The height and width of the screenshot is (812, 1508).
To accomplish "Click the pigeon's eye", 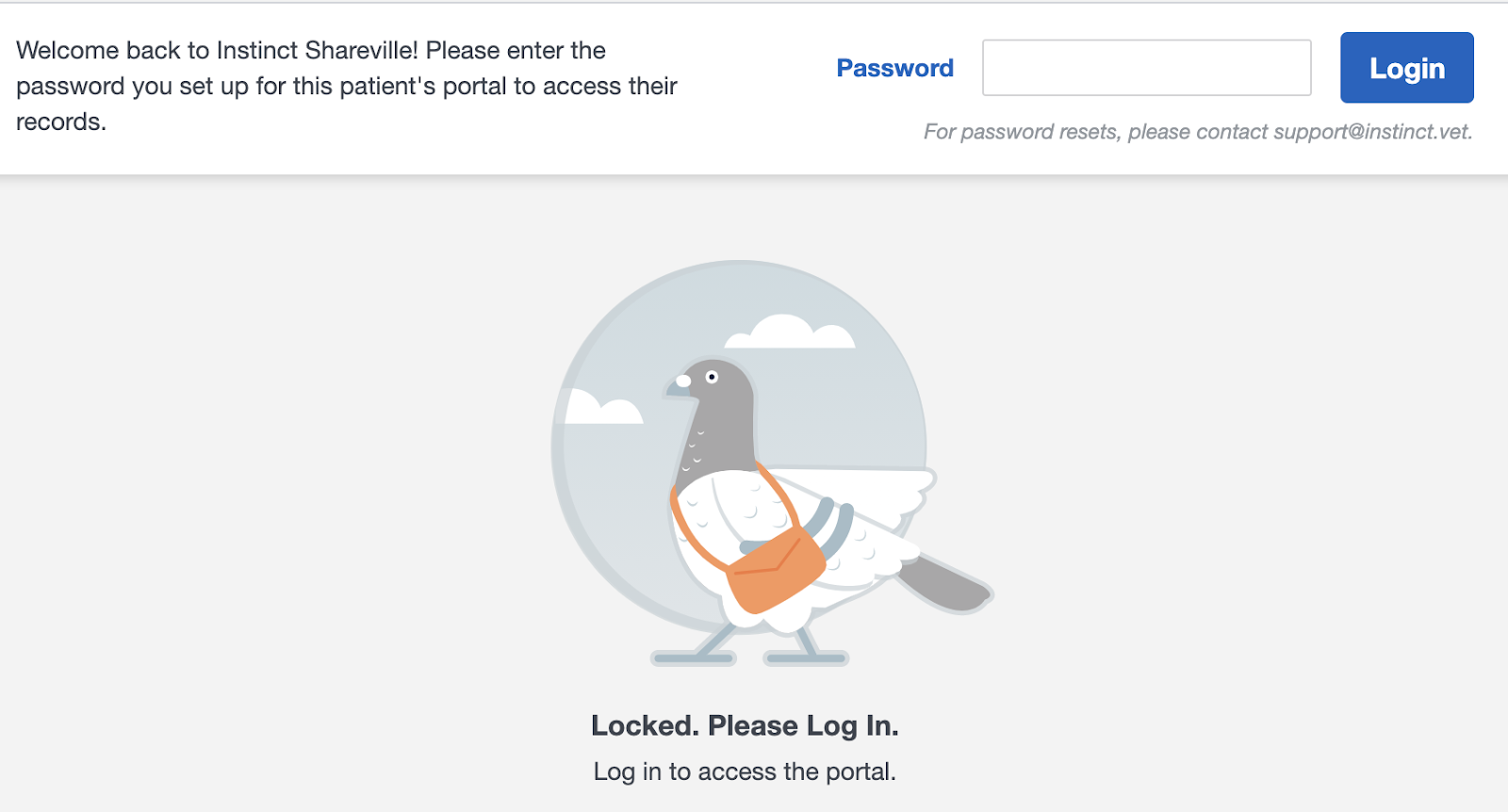I will pos(713,377).
